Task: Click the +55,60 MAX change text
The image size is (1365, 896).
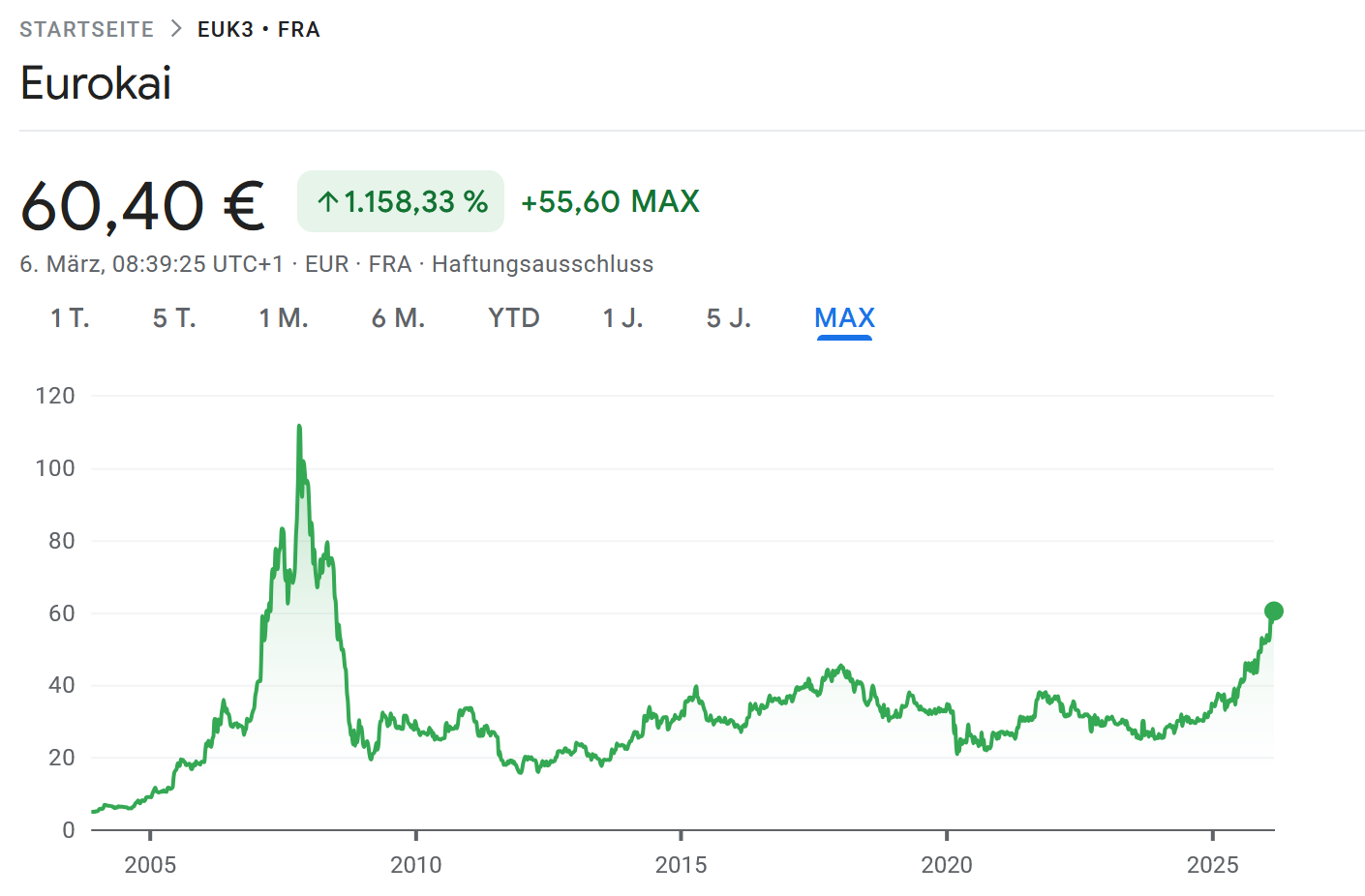Action: point(610,201)
